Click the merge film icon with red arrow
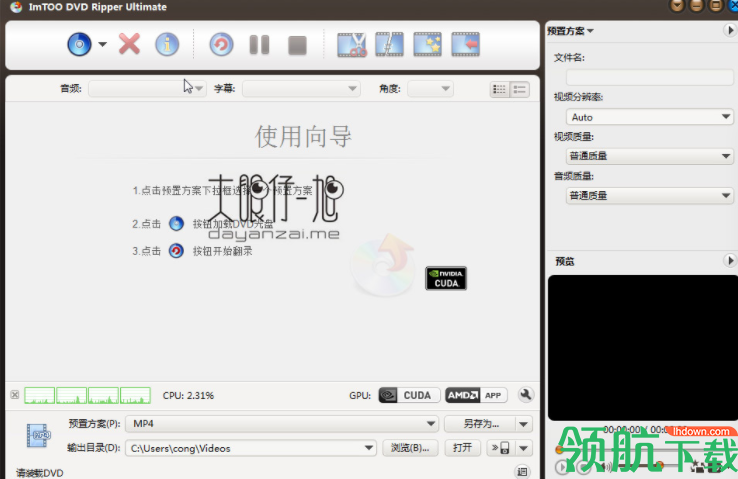738x479 pixels. coord(465,45)
